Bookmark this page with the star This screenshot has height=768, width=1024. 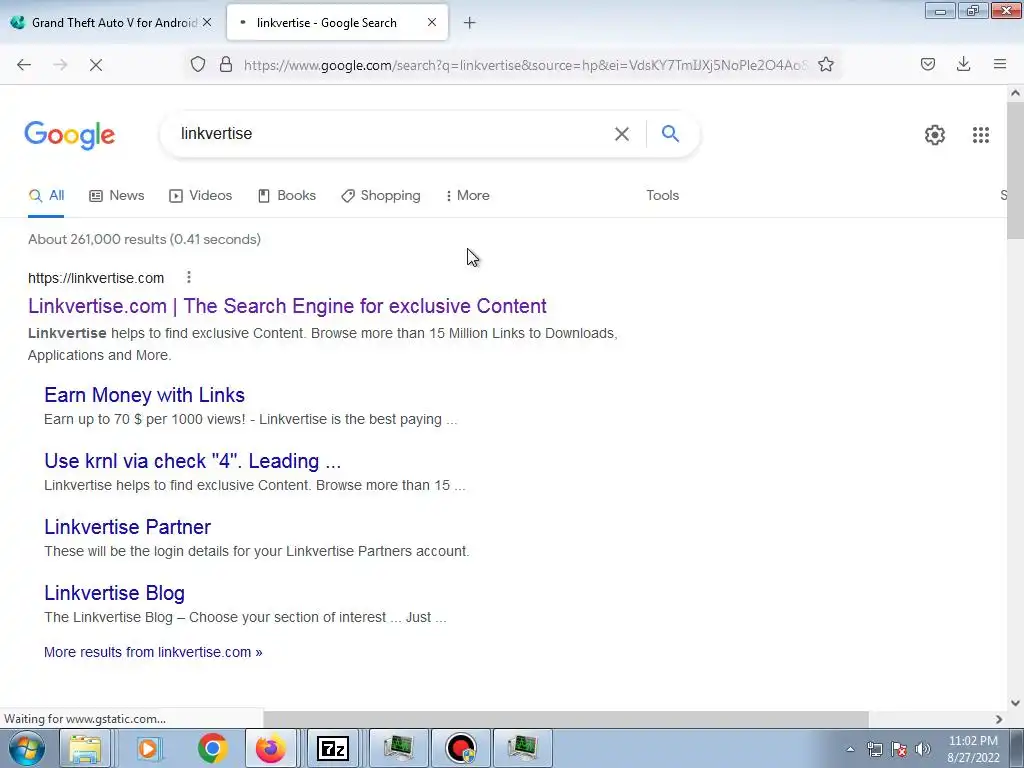[x=825, y=64]
